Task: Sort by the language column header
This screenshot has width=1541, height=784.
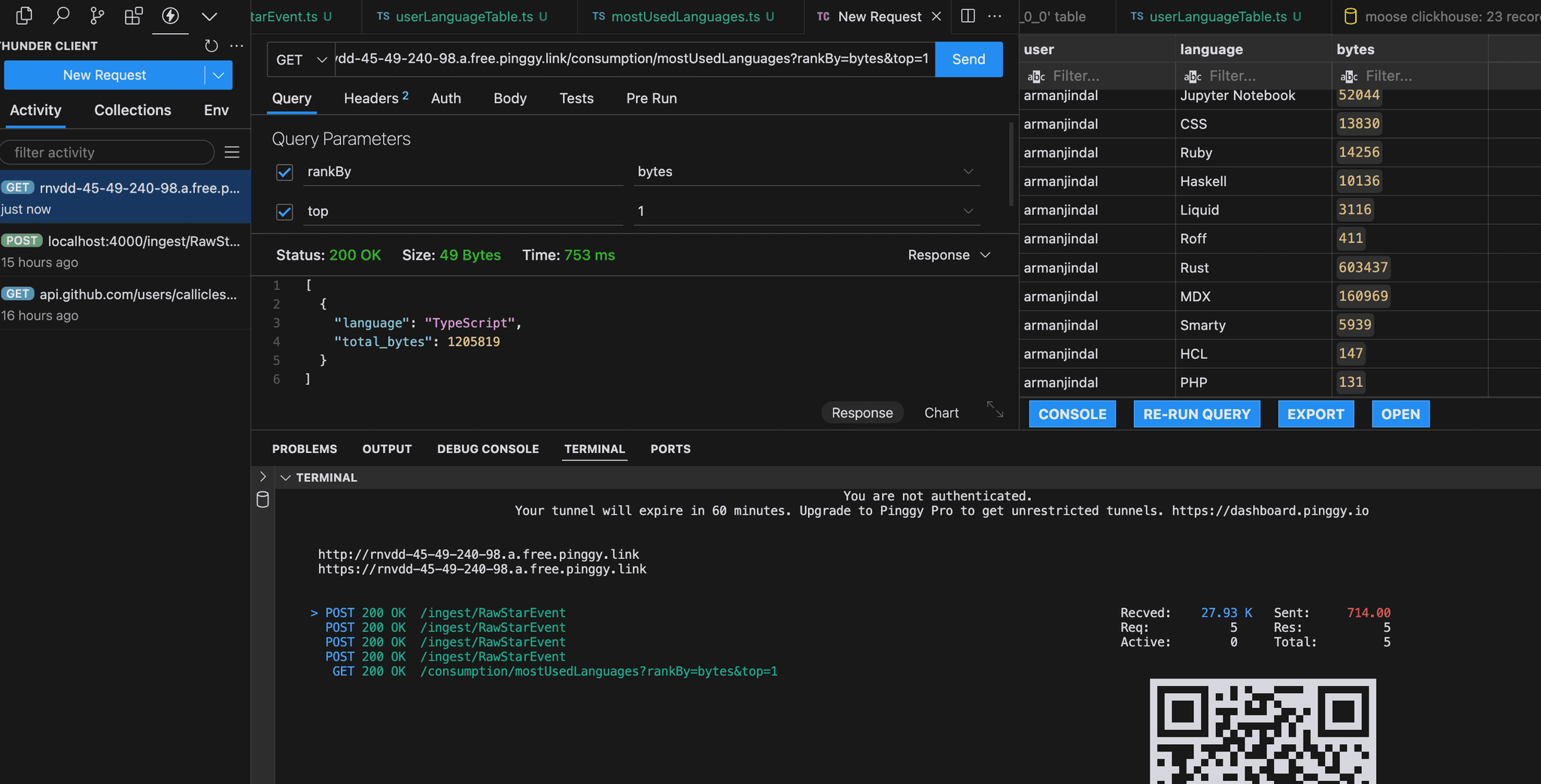Action: (1211, 50)
